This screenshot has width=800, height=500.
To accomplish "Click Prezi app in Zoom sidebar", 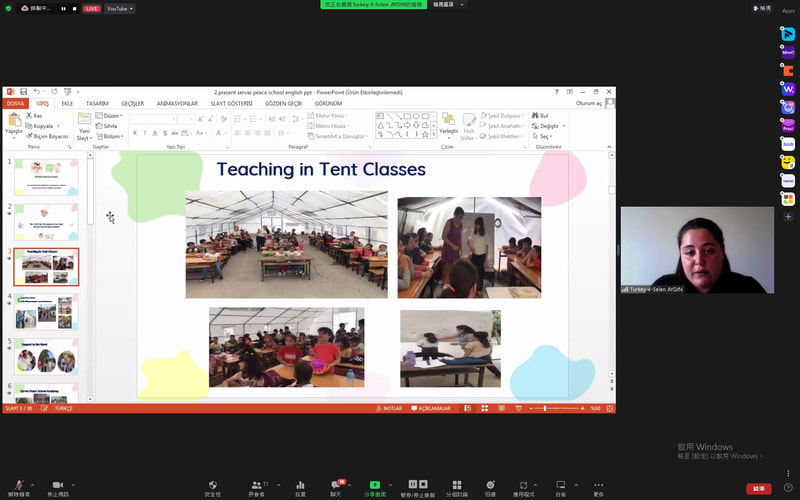I will pyautogui.click(x=788, y=126).
